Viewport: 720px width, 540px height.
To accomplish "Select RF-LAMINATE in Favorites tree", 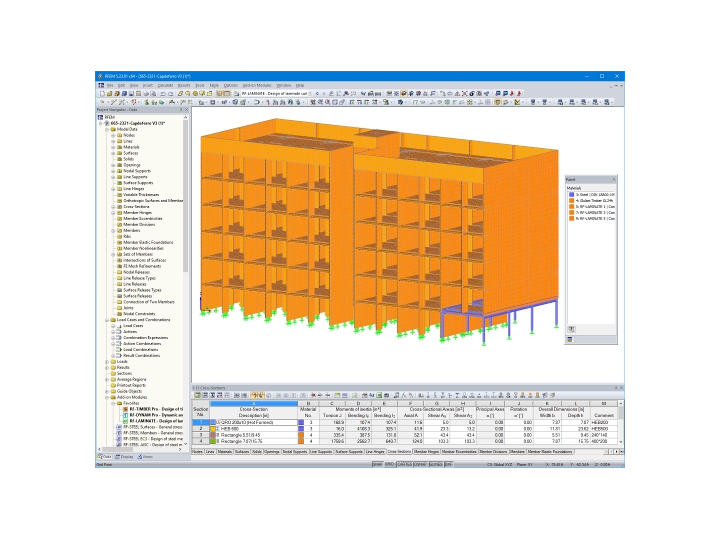I will [156, 421].
